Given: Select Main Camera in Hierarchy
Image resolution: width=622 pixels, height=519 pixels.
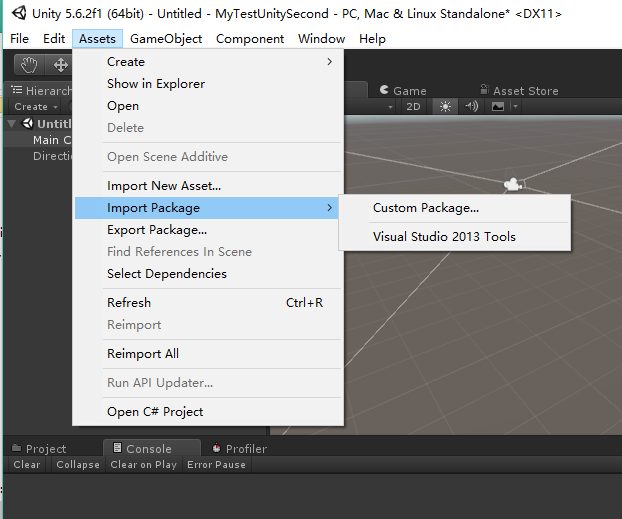Looking at the screenshot, I should click(x=52, y=140).
